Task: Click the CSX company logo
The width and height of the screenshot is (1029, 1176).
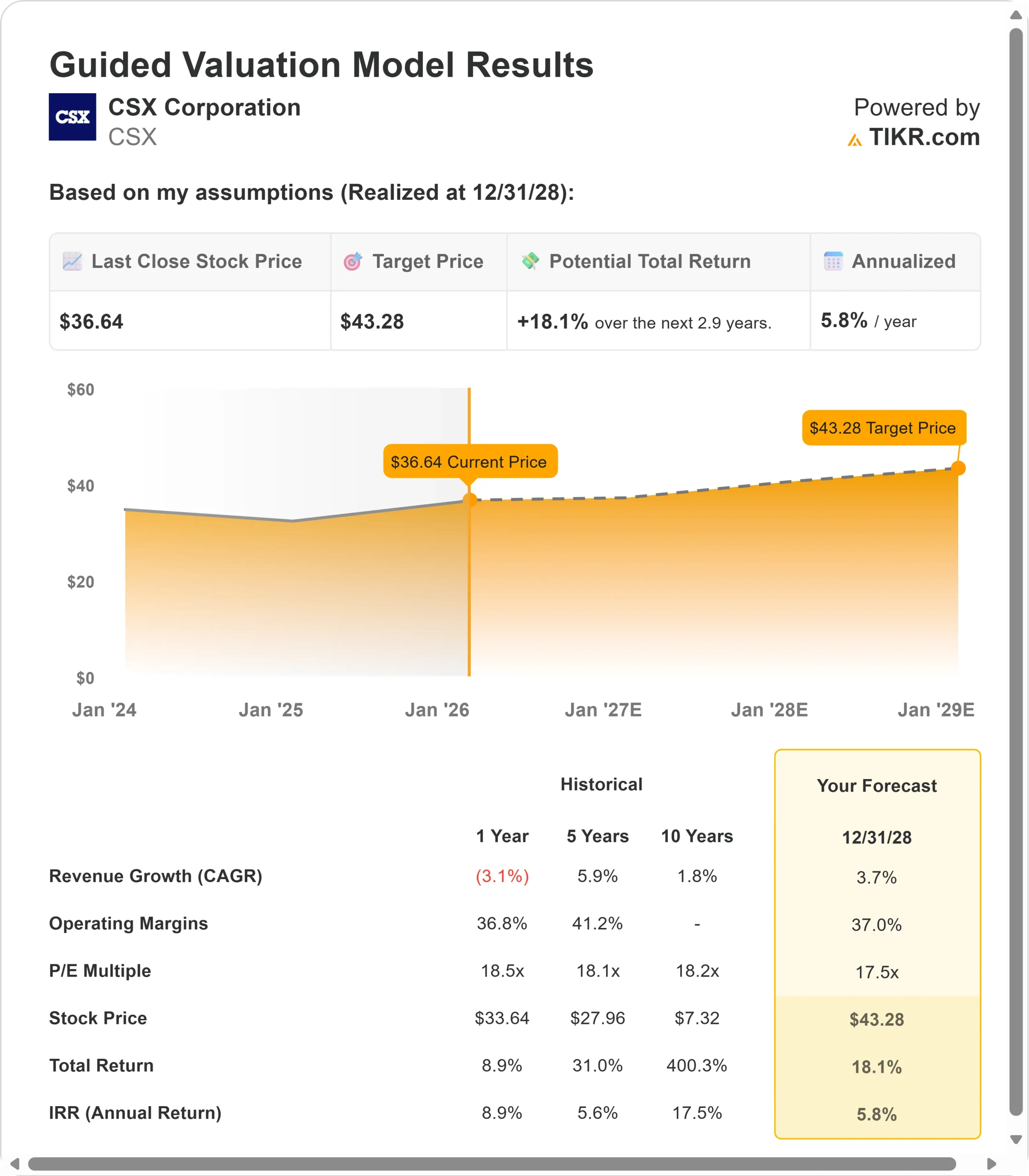Action: coord(72,117)
